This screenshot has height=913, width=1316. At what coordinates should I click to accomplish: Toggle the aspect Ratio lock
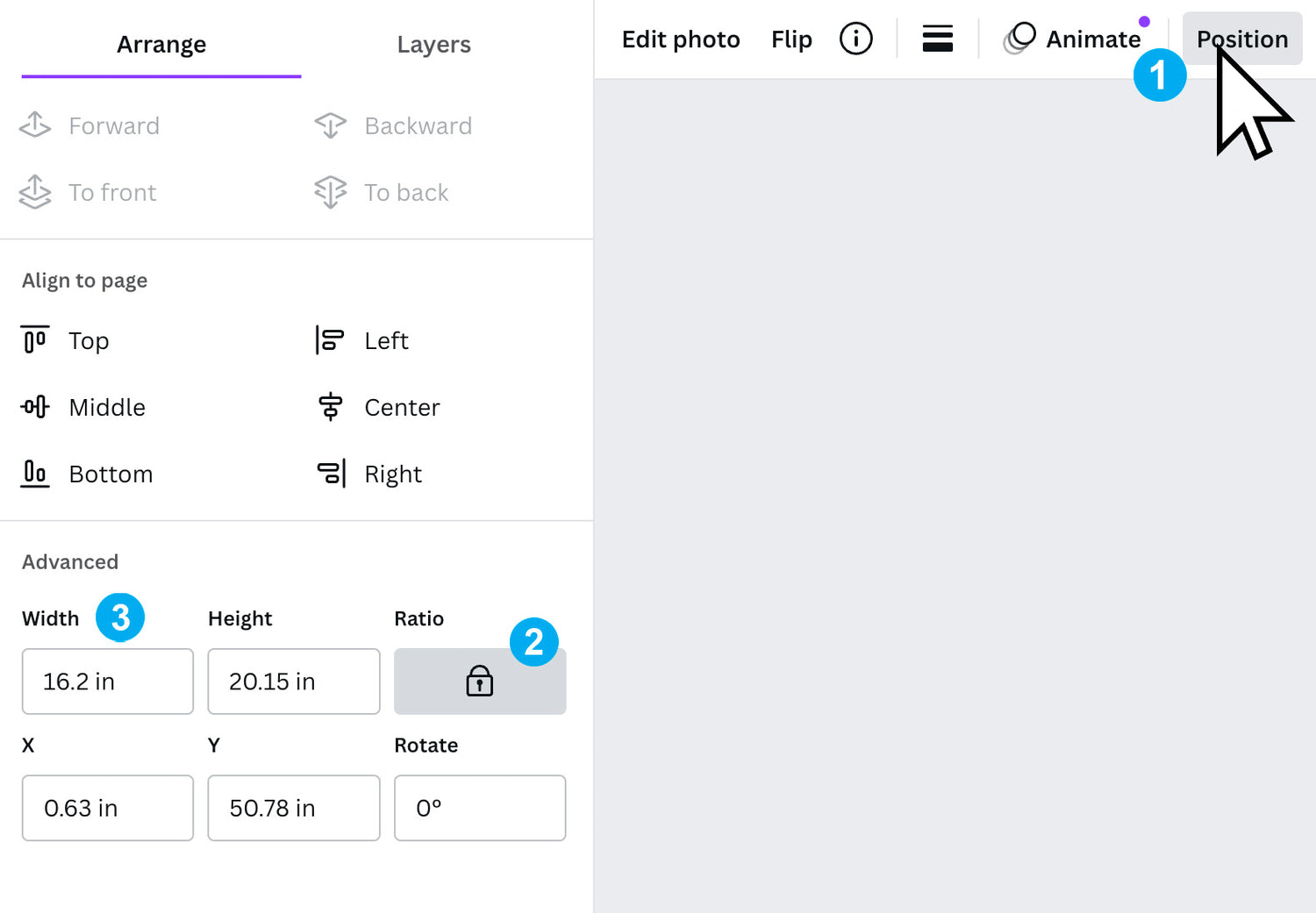point(479,681)
